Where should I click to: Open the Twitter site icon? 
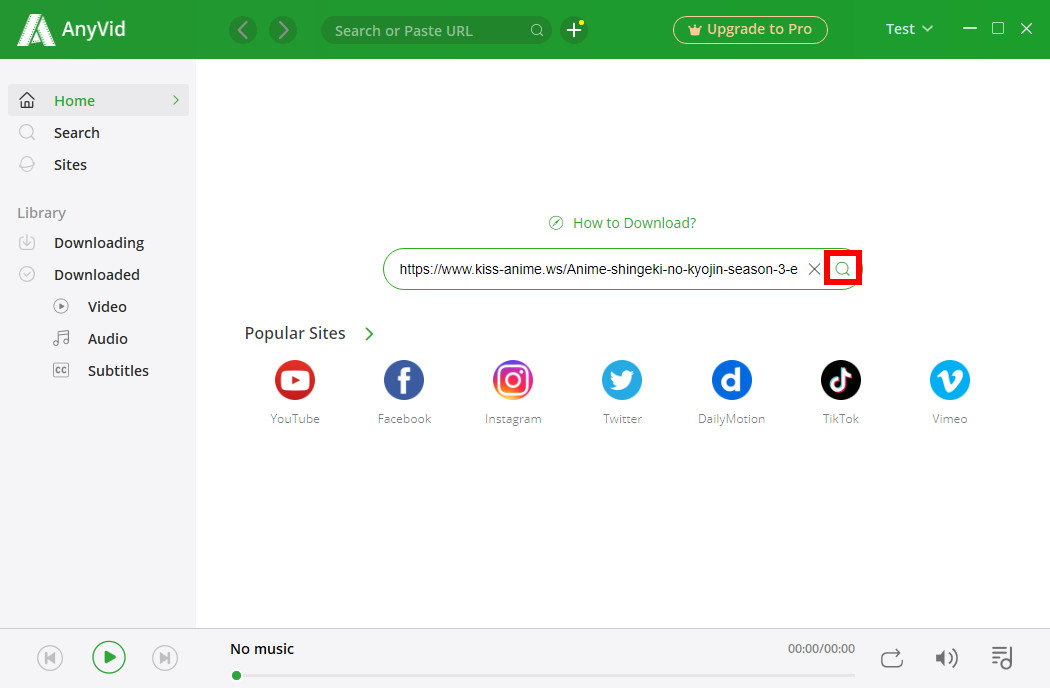click(622, 381)
